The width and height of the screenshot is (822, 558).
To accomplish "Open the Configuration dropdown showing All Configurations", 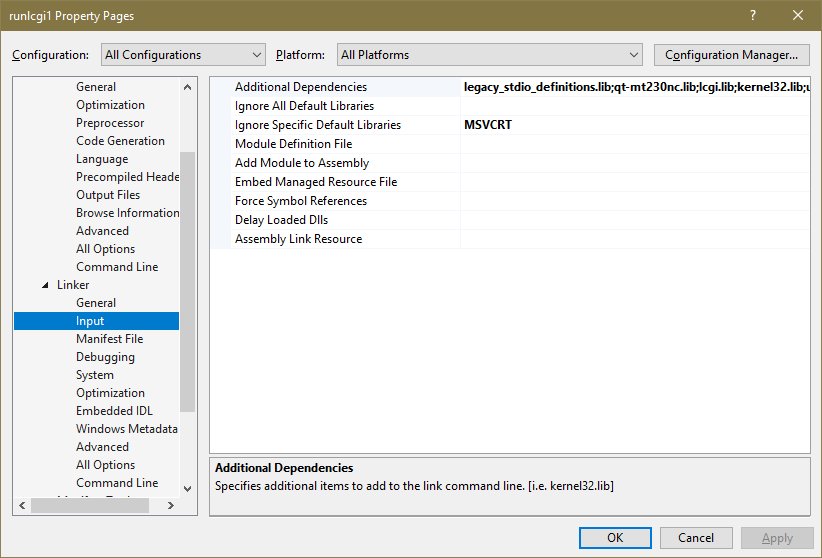I will 183,55.
